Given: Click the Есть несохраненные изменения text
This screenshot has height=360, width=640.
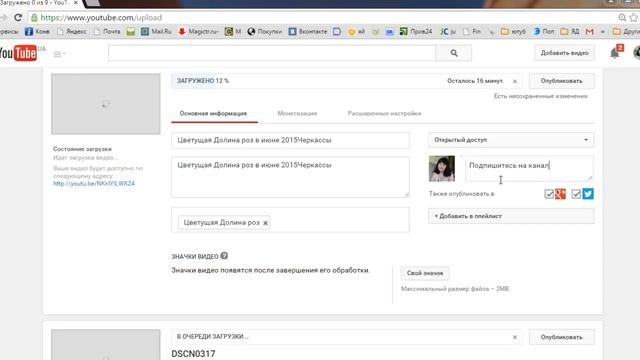Looking at the screenshot, I should coord(540,96).
